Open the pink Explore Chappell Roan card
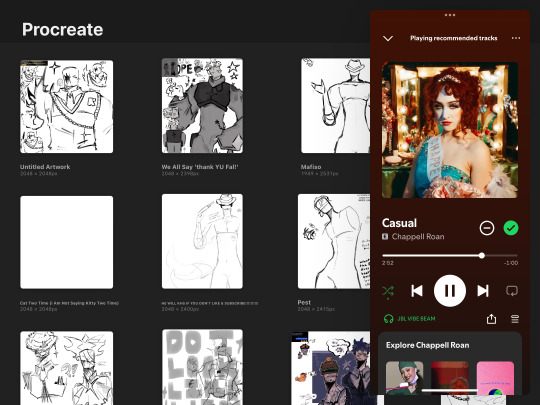Screen dimensions: 540x405 (x=495, y=378)
